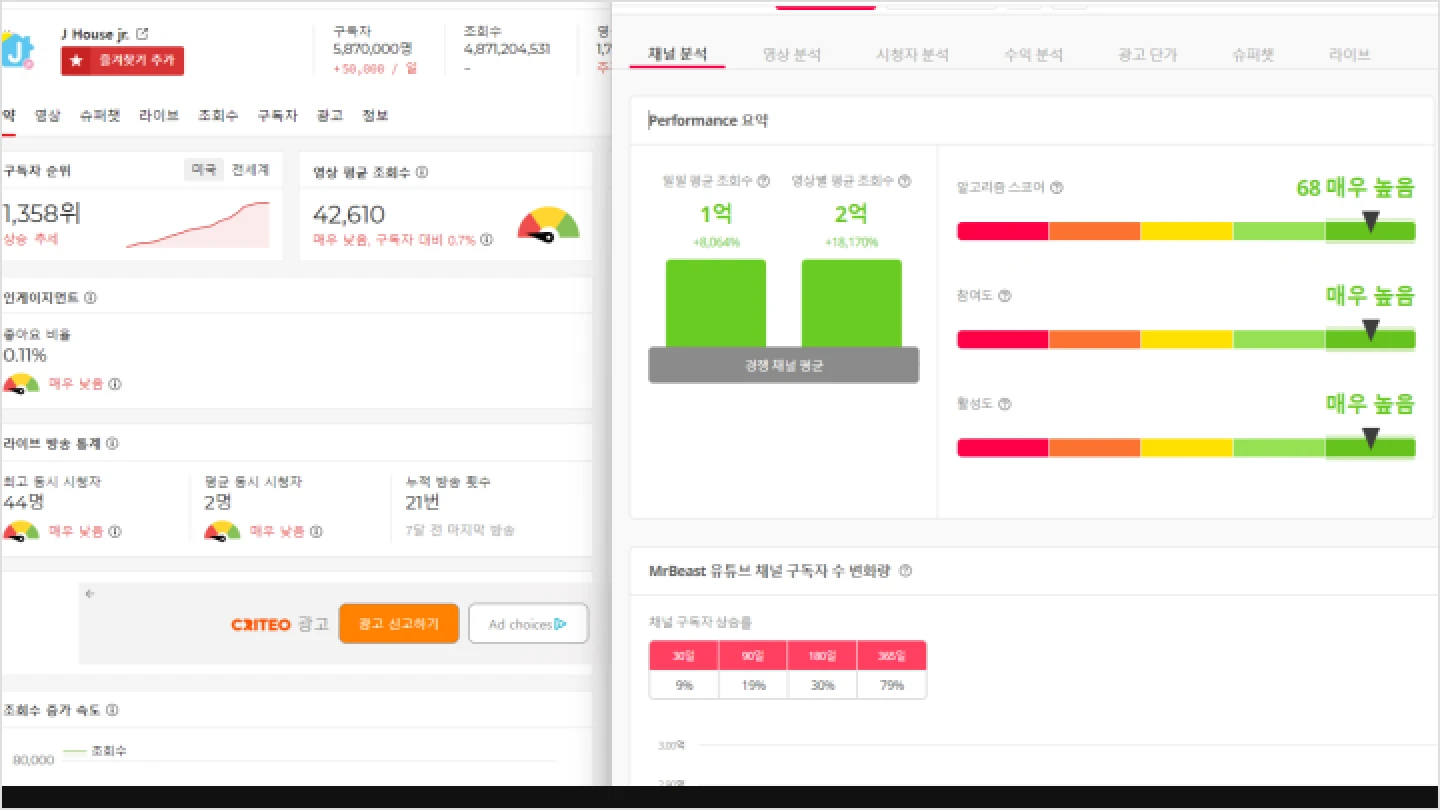Click help icon beside 활성도
Viewport: 1440px width, 810px height.
[1005, 404]
